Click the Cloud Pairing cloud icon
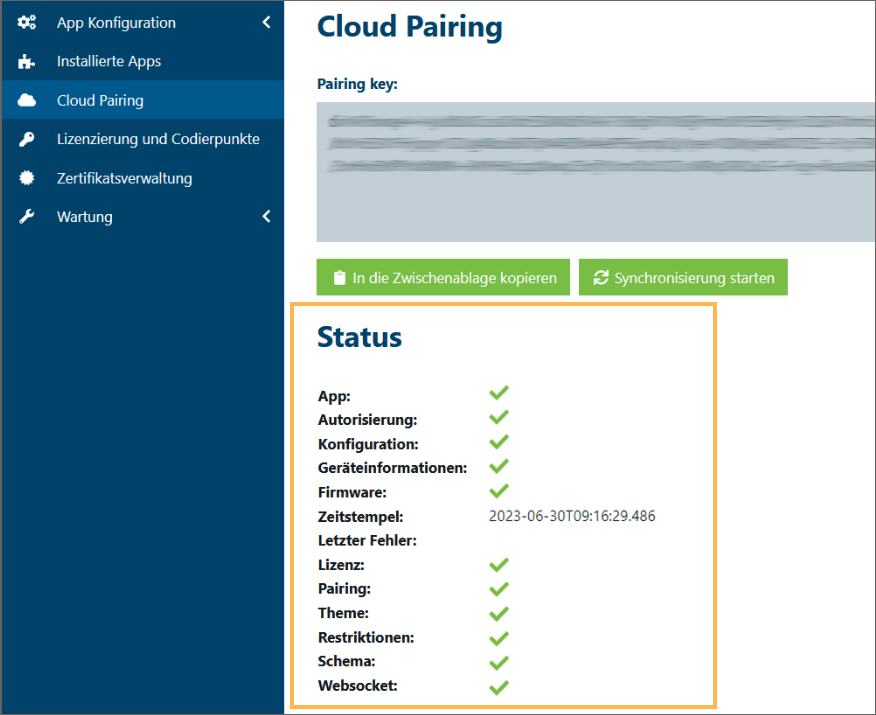The width and height of the screenshot is (876, 715). coord(26,101)
